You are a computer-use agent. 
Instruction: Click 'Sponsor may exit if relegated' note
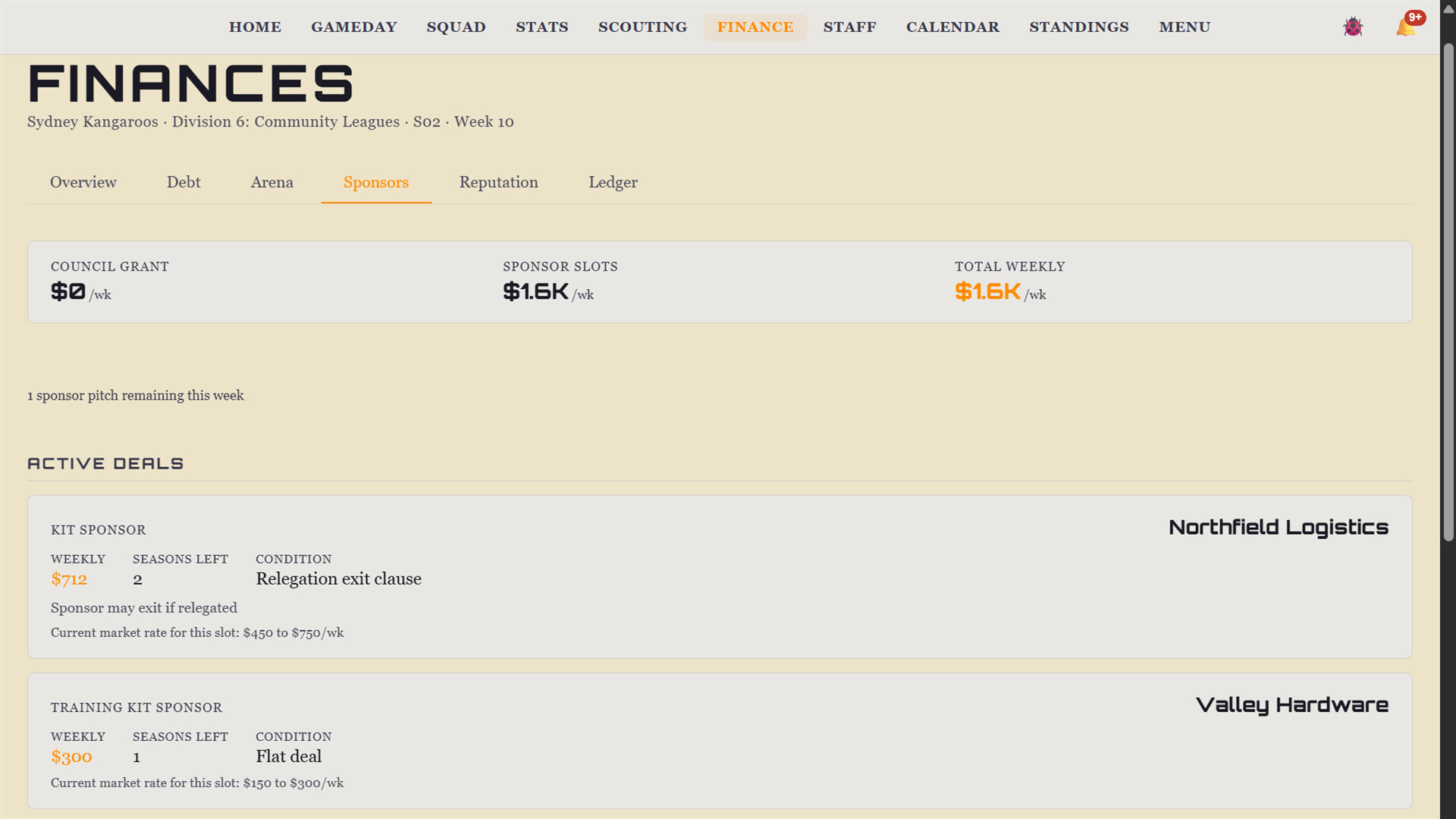pos(144,608)
